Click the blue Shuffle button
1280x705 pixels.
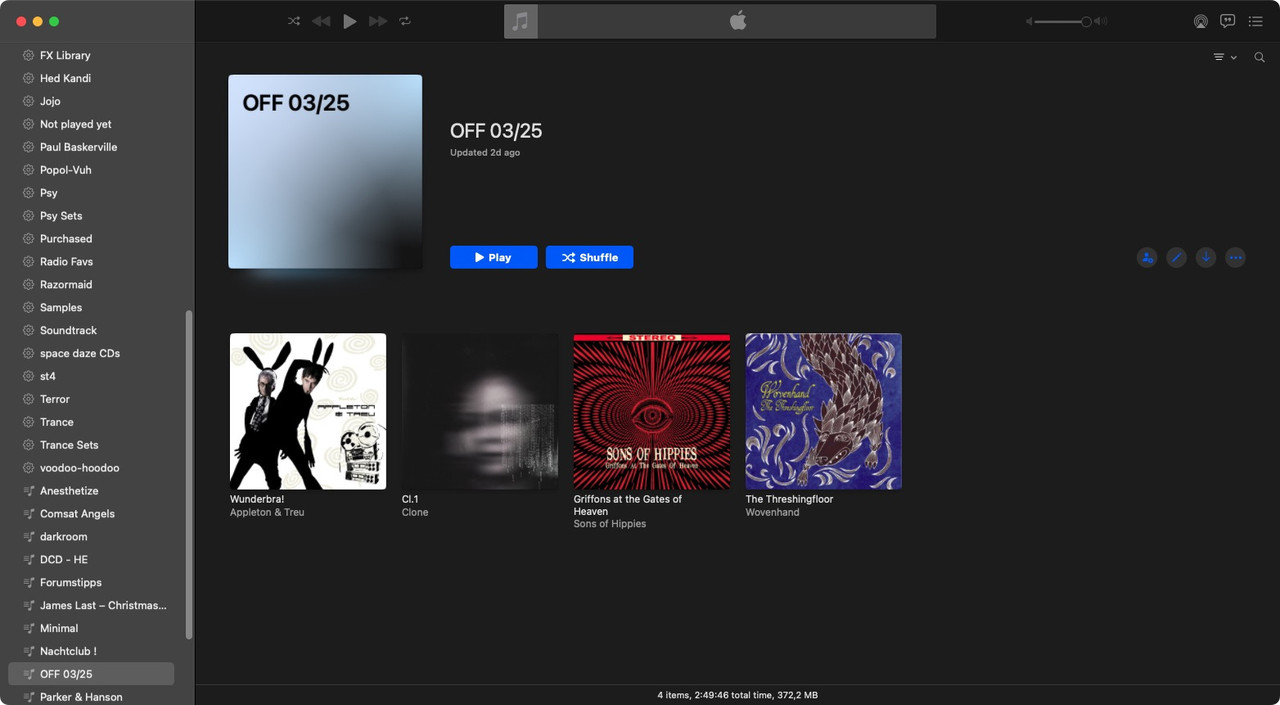(590, 257)
